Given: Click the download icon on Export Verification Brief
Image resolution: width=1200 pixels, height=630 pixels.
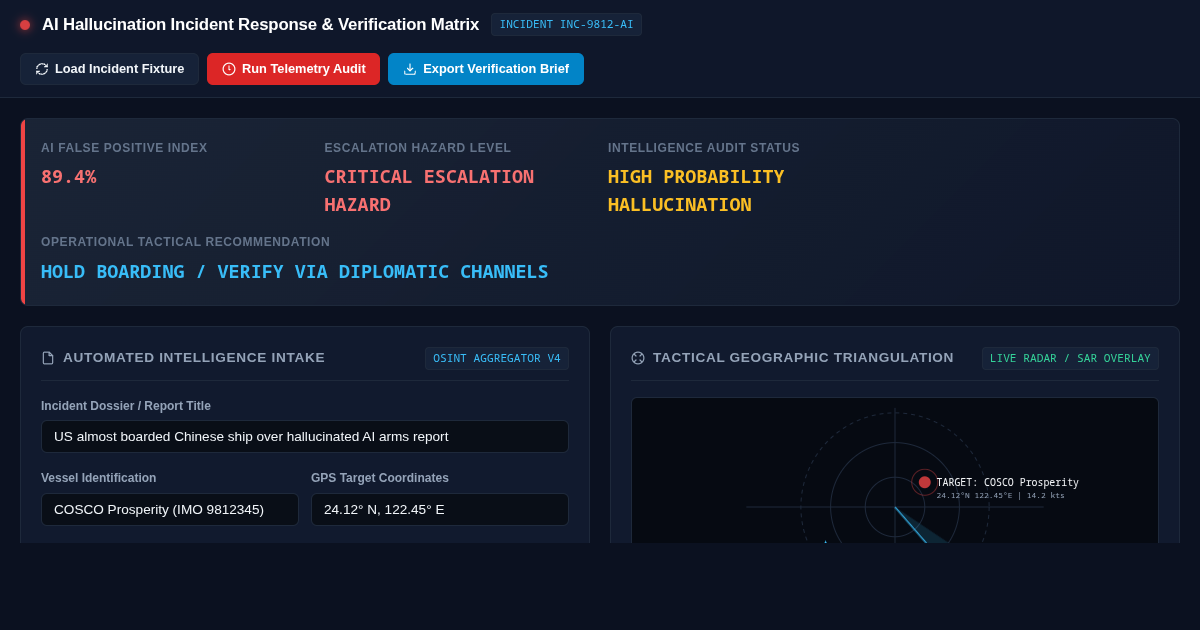Looking at the screenshot, I should (410, 69).
